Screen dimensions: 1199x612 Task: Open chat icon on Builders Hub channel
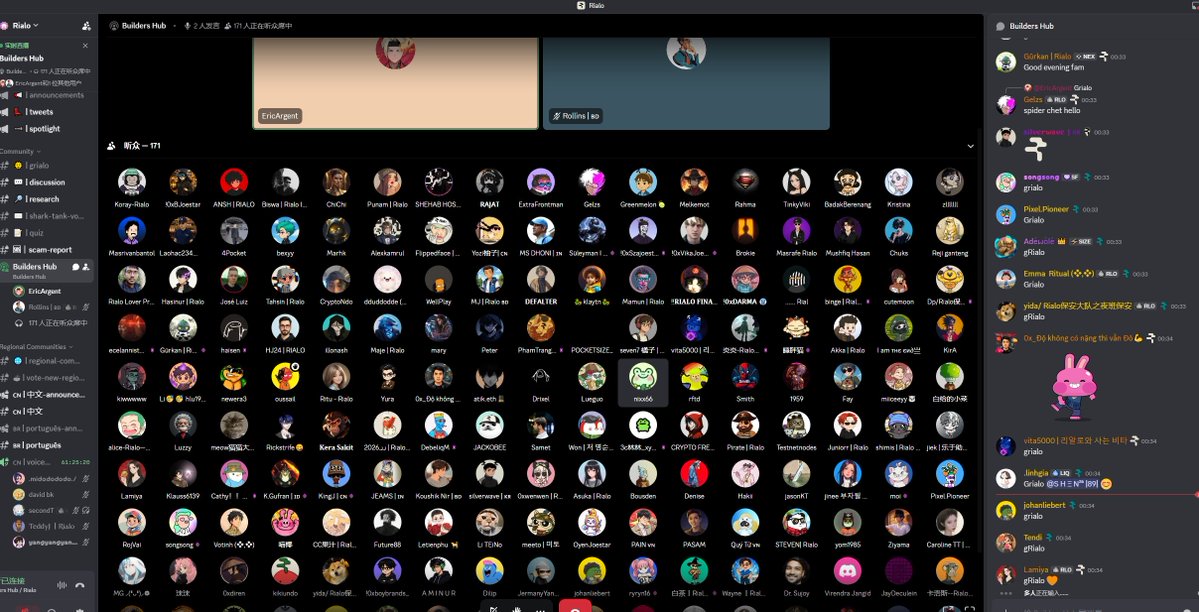click(76, 267)
